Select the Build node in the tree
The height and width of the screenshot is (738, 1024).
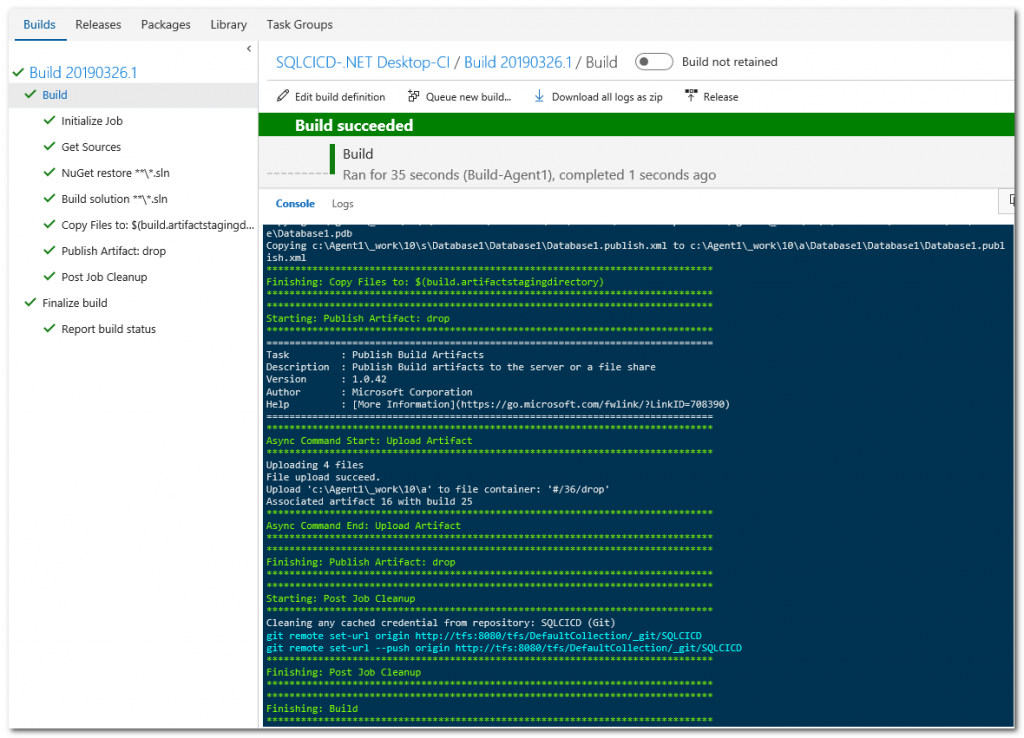[55, 95]
